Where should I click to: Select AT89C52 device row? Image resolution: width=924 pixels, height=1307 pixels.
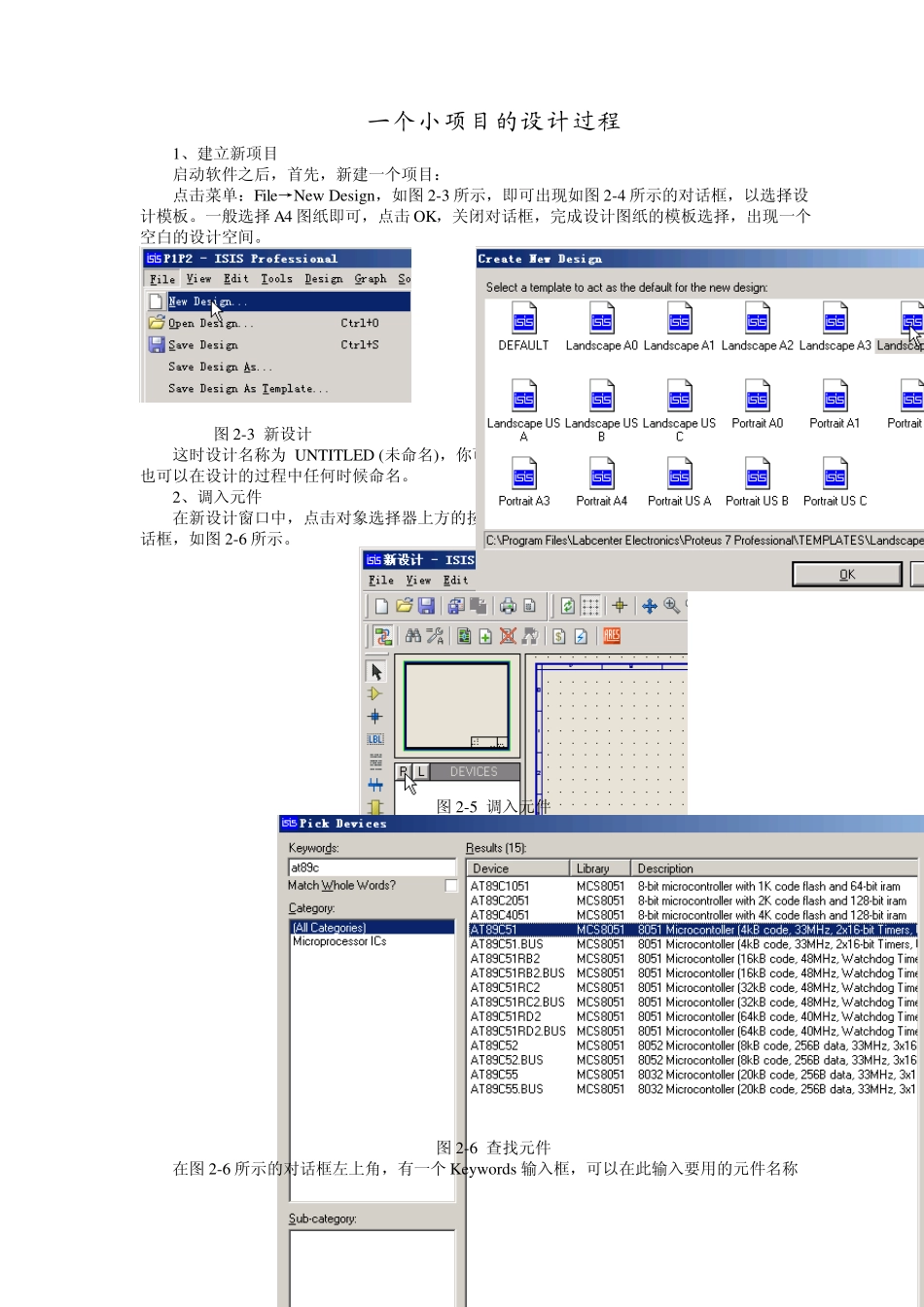pyautogui.click(x=693, y=1045)
